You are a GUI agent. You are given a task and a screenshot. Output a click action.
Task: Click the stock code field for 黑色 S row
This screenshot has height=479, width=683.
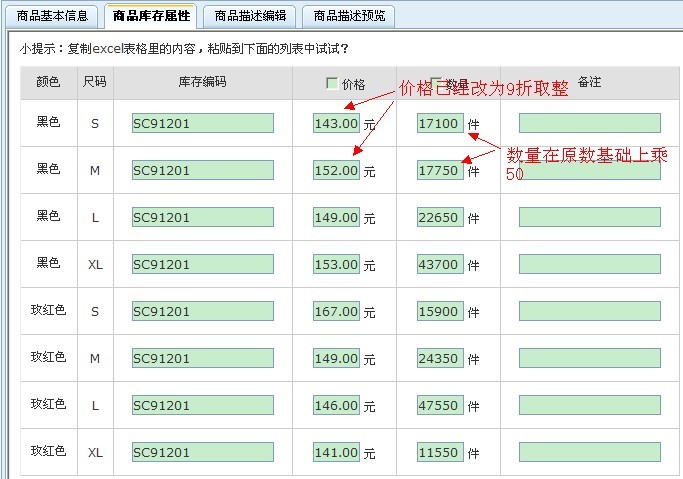coord(202,123)
